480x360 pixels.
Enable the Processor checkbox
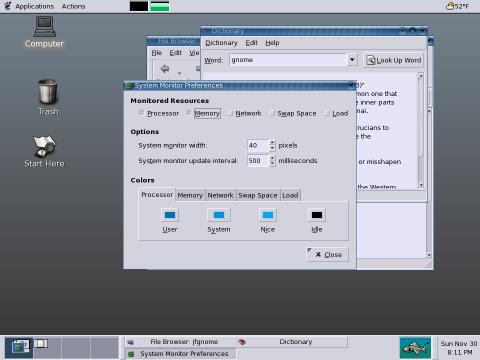(x=141, y=113)
